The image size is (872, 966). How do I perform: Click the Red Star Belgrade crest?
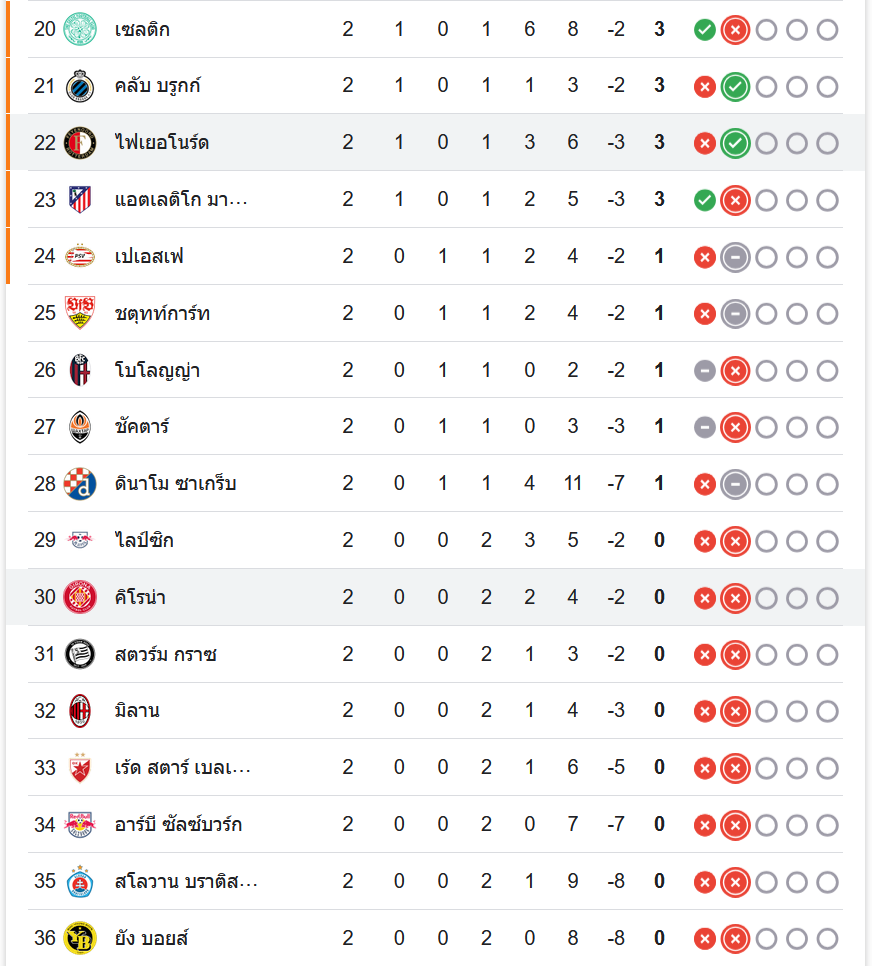coord(79,768)
